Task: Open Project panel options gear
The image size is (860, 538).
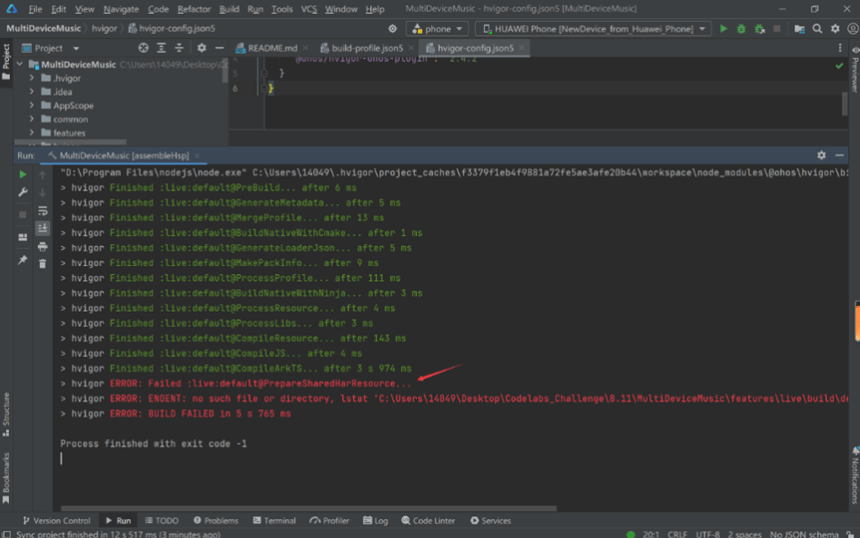Action: 201,48
